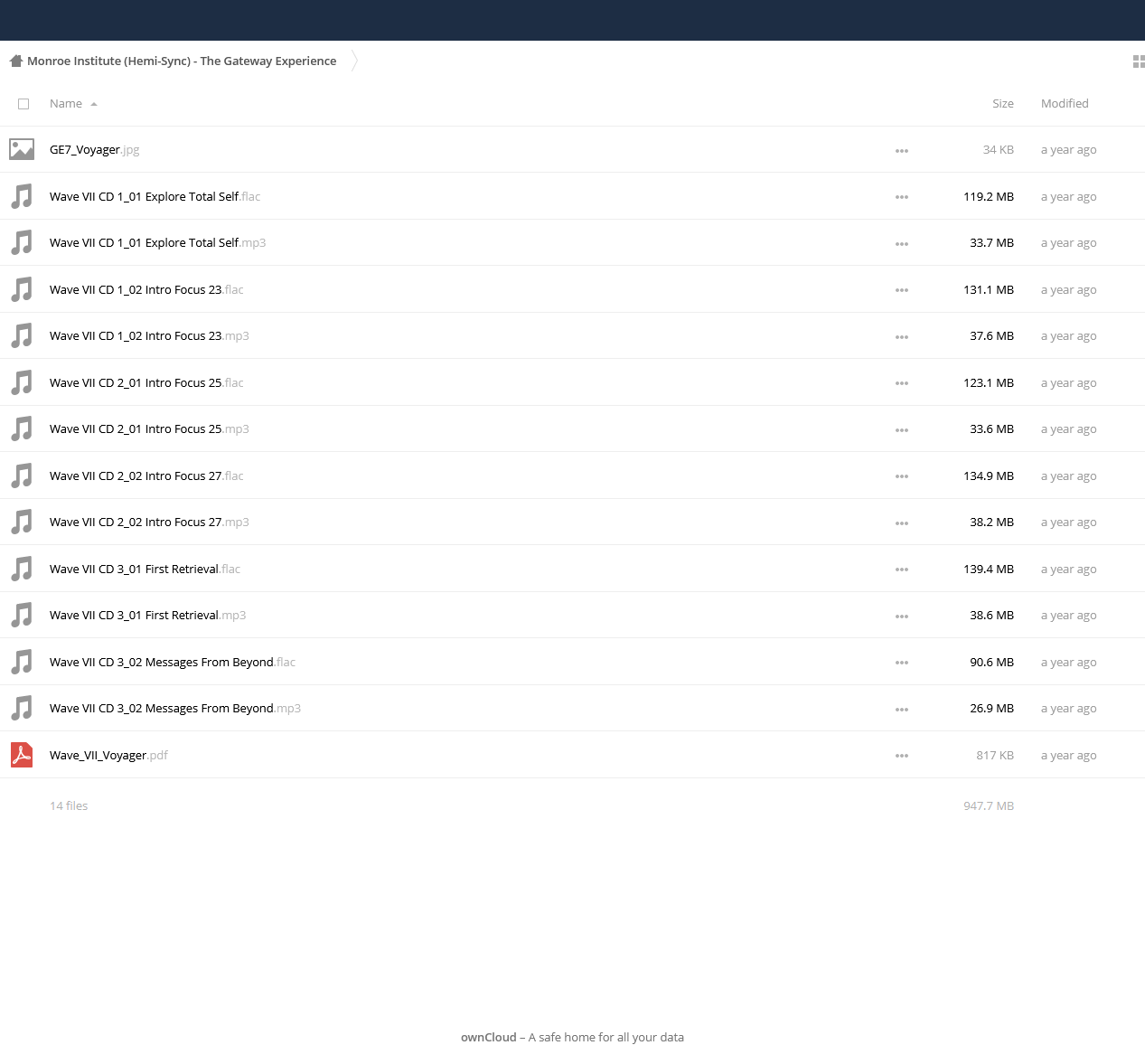Open Wave_VII_Voyager.pdf document

tap(108, 755)
